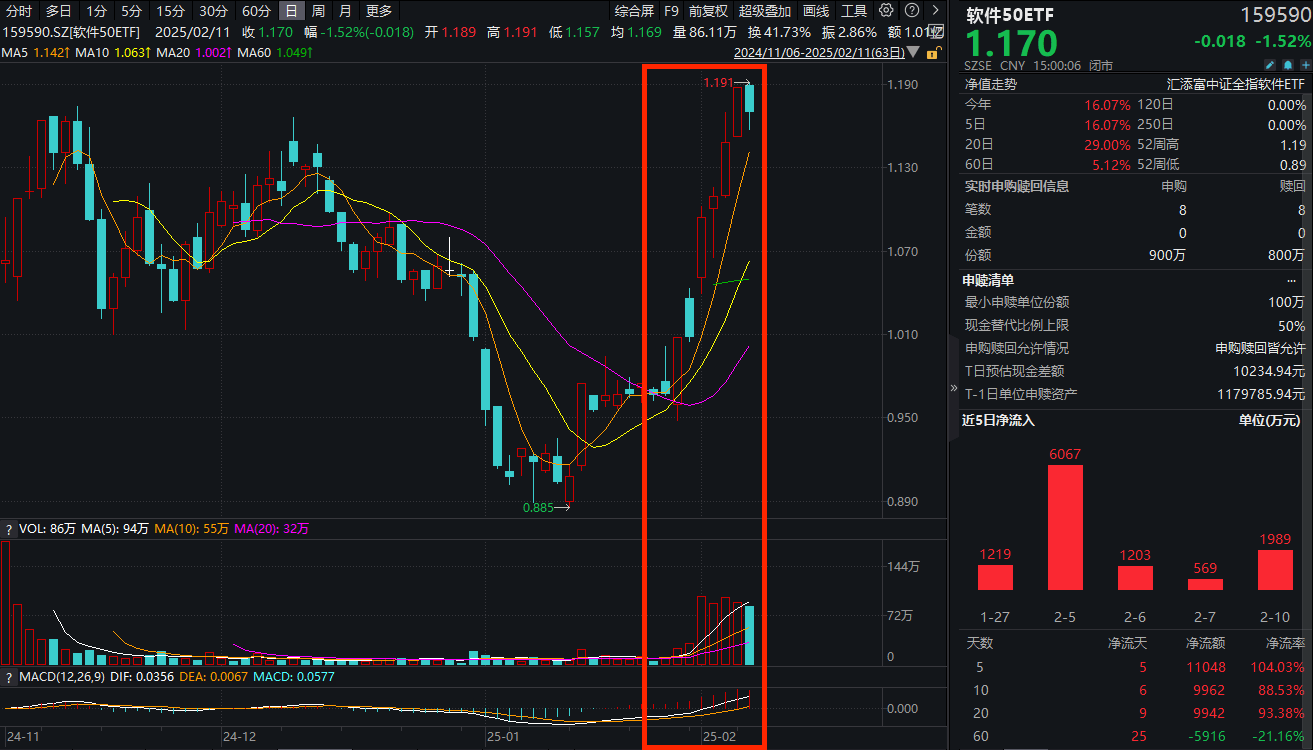
Task: Click the 软件50ETF title in right panel
Action: coord(1009,15)
